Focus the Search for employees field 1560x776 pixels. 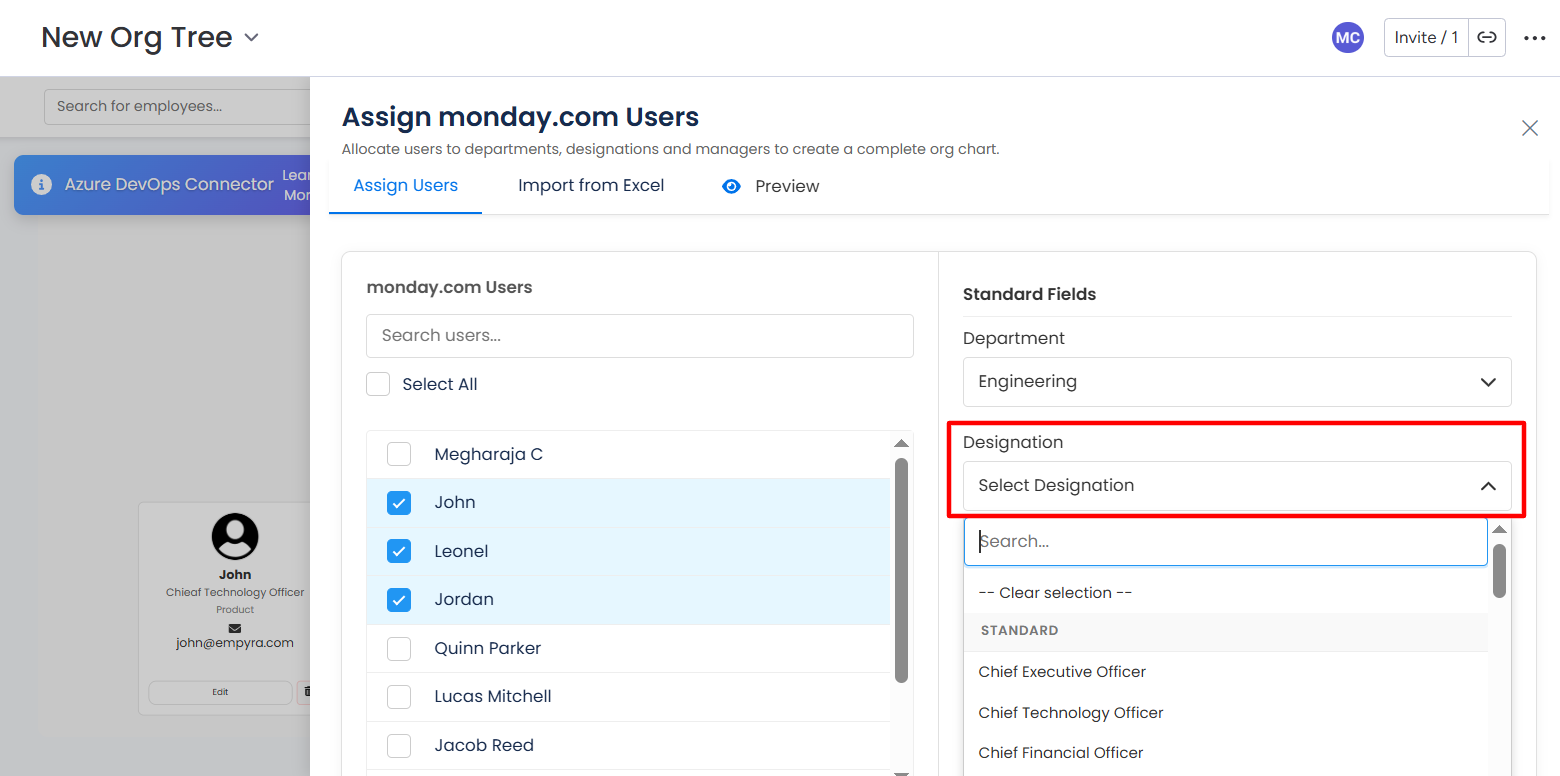pyautogui.click(x=177, y=106)
